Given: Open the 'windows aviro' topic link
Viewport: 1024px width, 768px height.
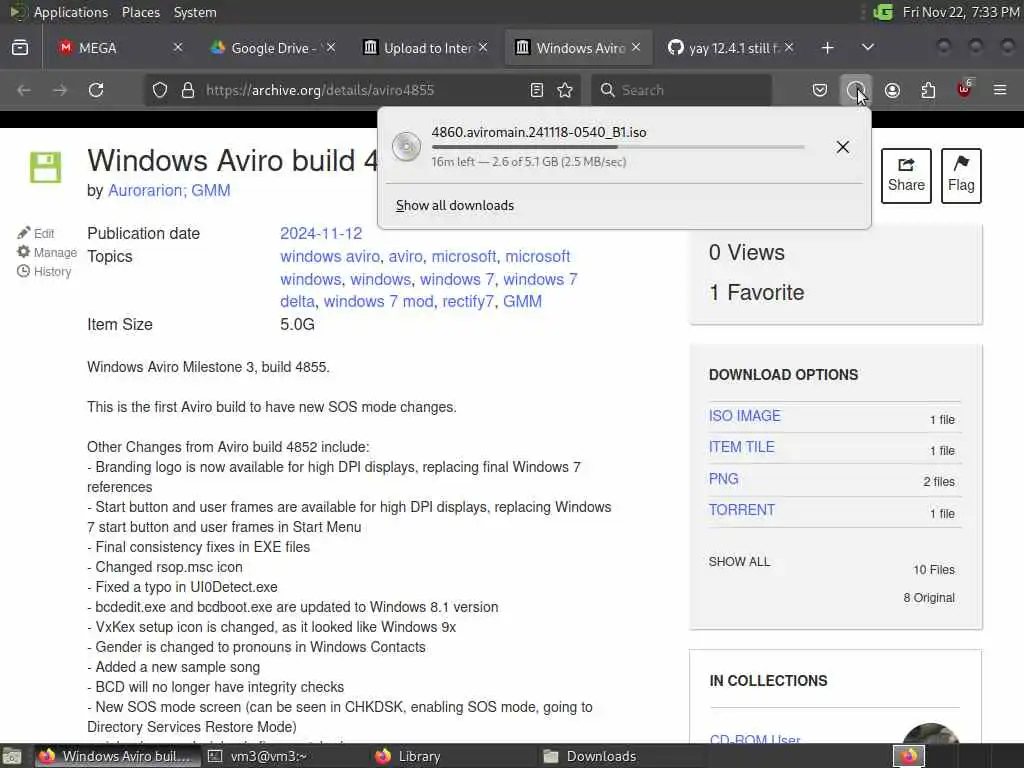Looking at the screenshot, I should 330,257.
